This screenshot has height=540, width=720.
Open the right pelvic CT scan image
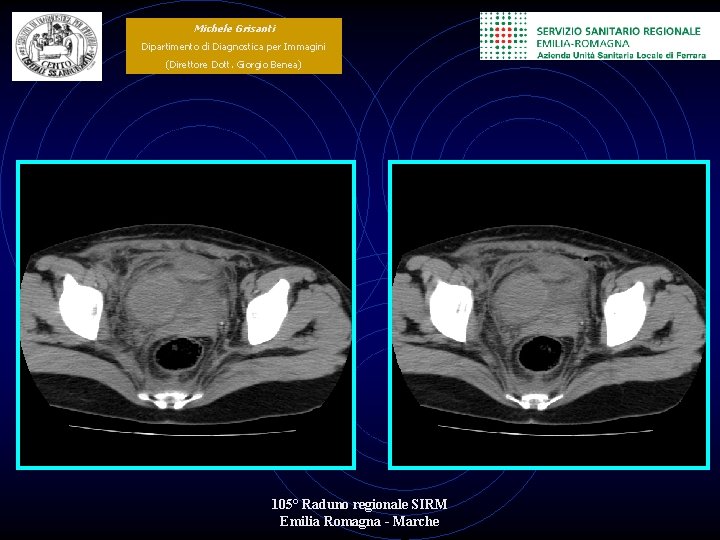point(549,315)
